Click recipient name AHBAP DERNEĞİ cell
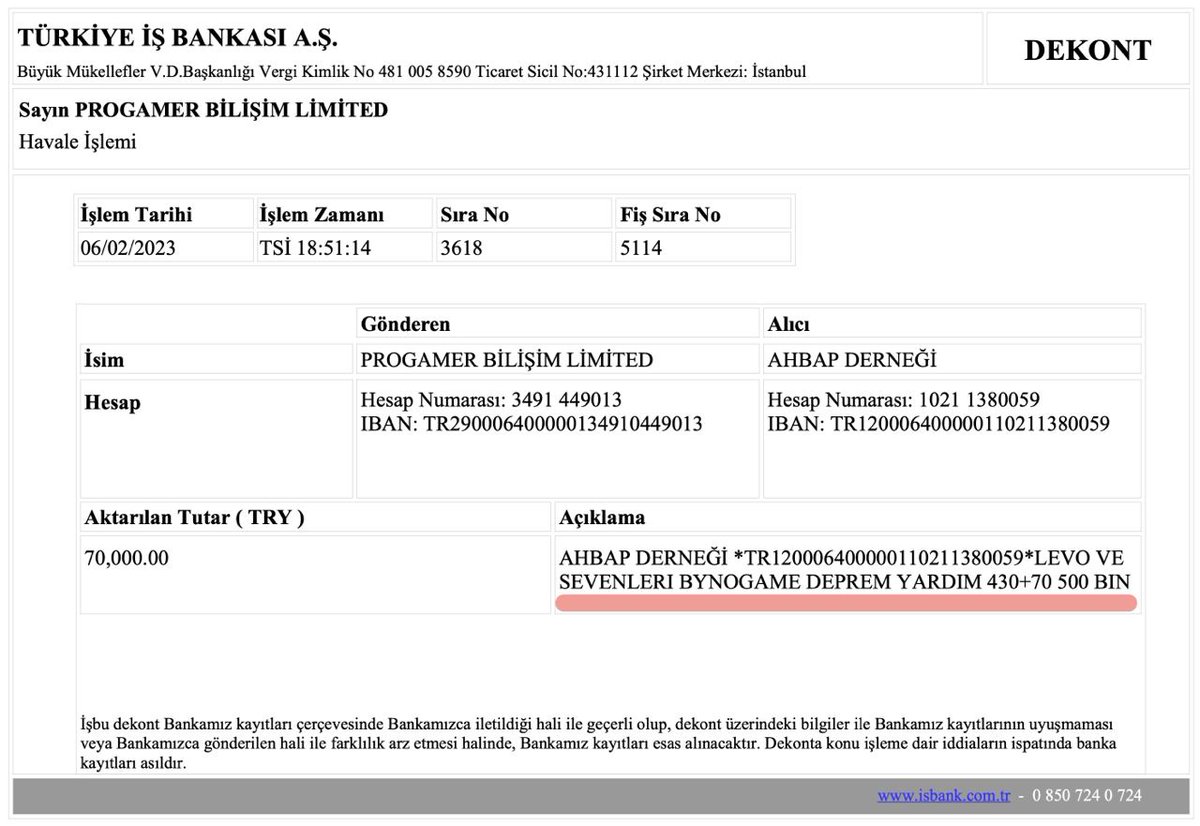 952,360
